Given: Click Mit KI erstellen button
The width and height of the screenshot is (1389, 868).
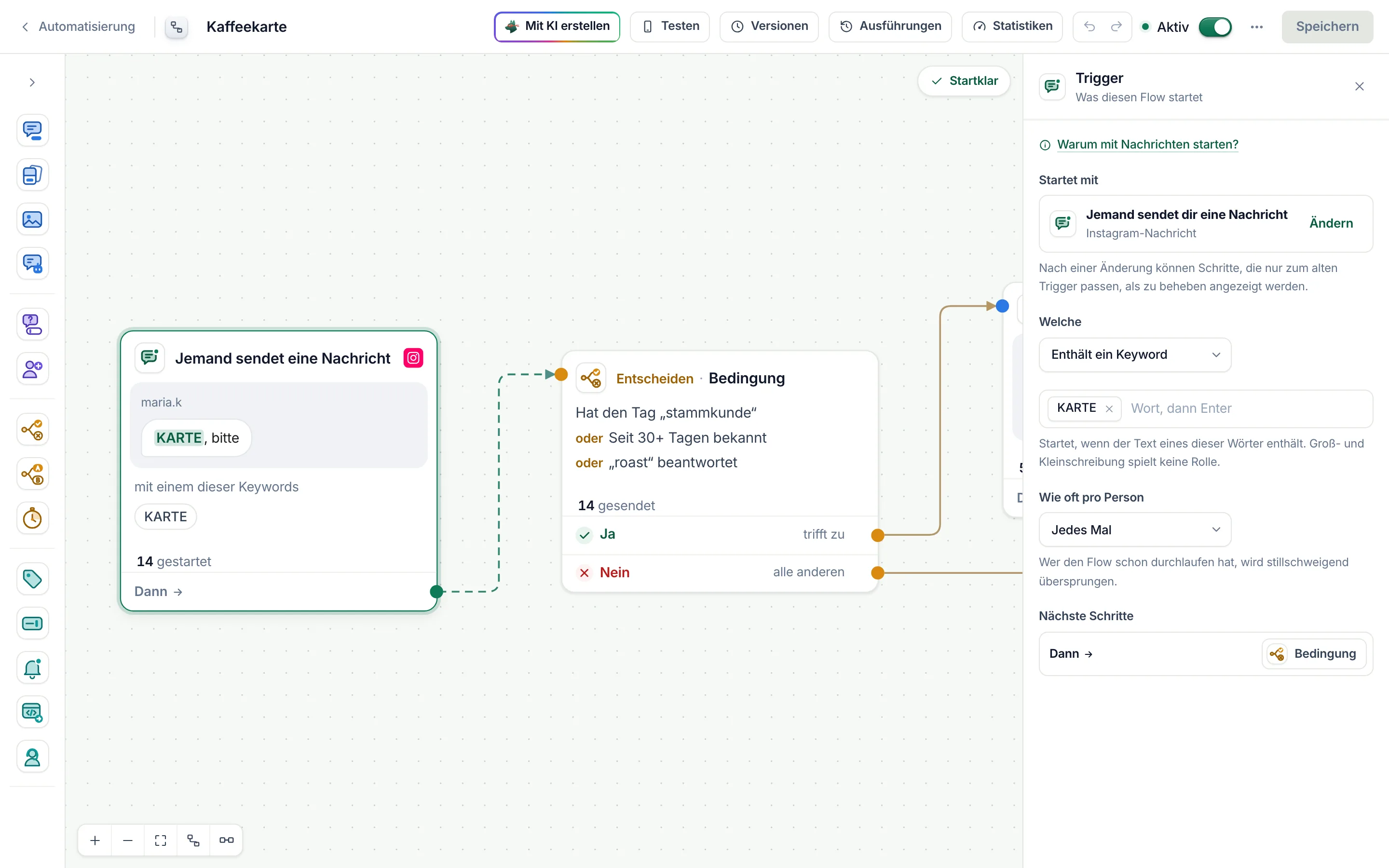Looking at the screenshot, I should click(557, 27).
